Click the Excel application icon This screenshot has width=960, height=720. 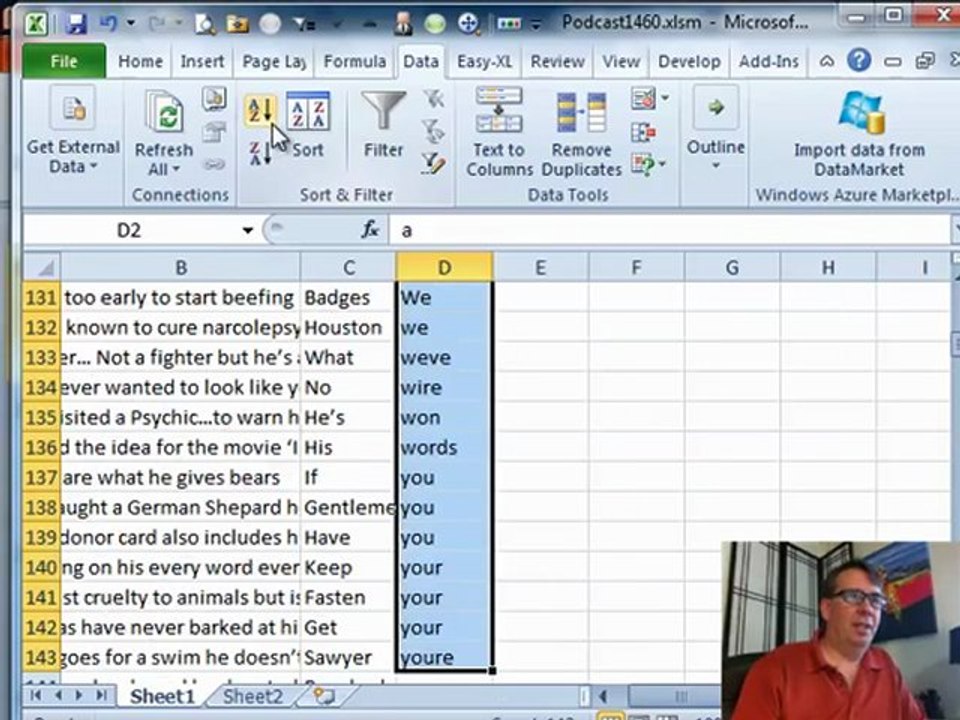[37, 24]
